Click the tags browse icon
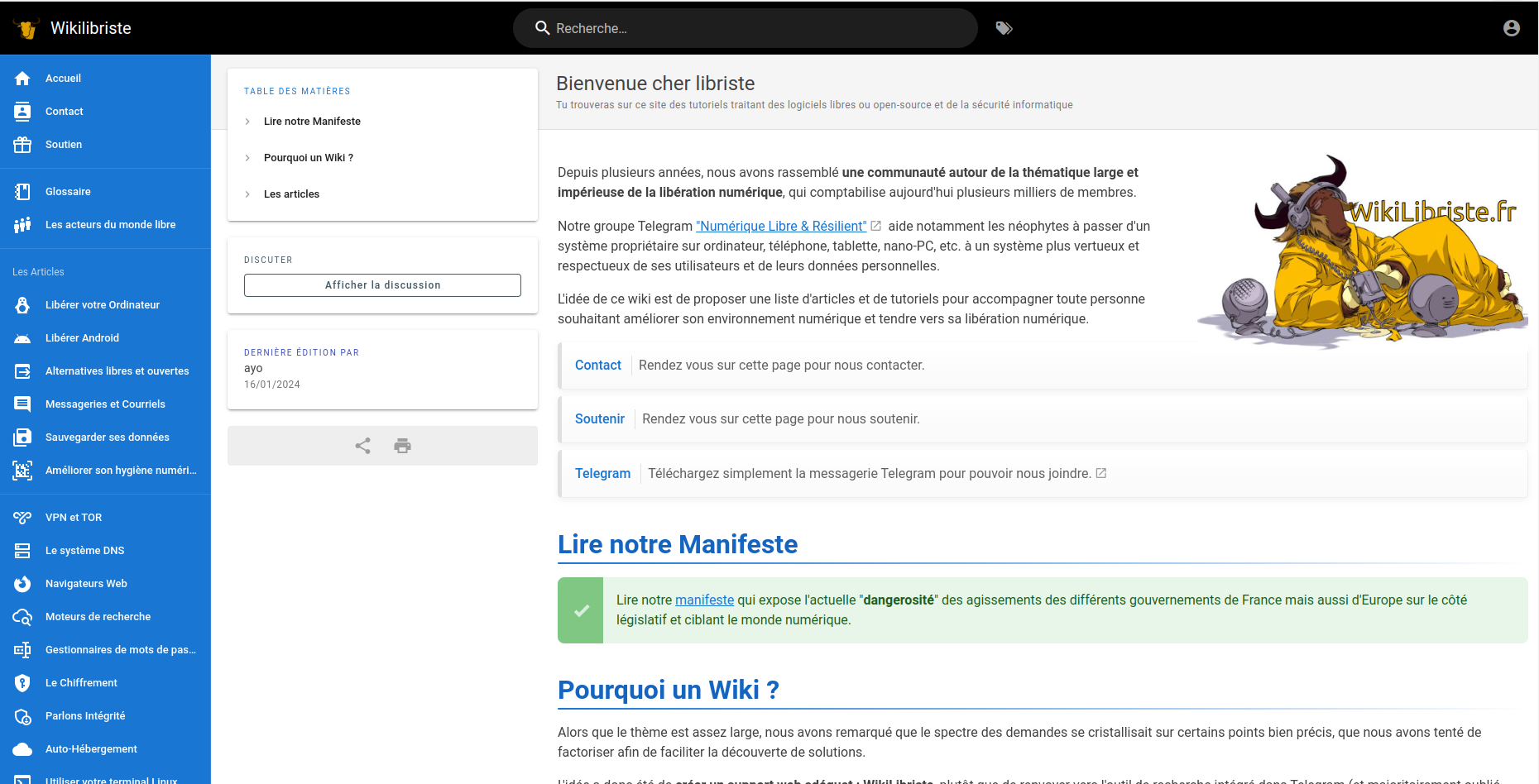This screenshot has width=1539, height=784. click(x=1004, y=28)
